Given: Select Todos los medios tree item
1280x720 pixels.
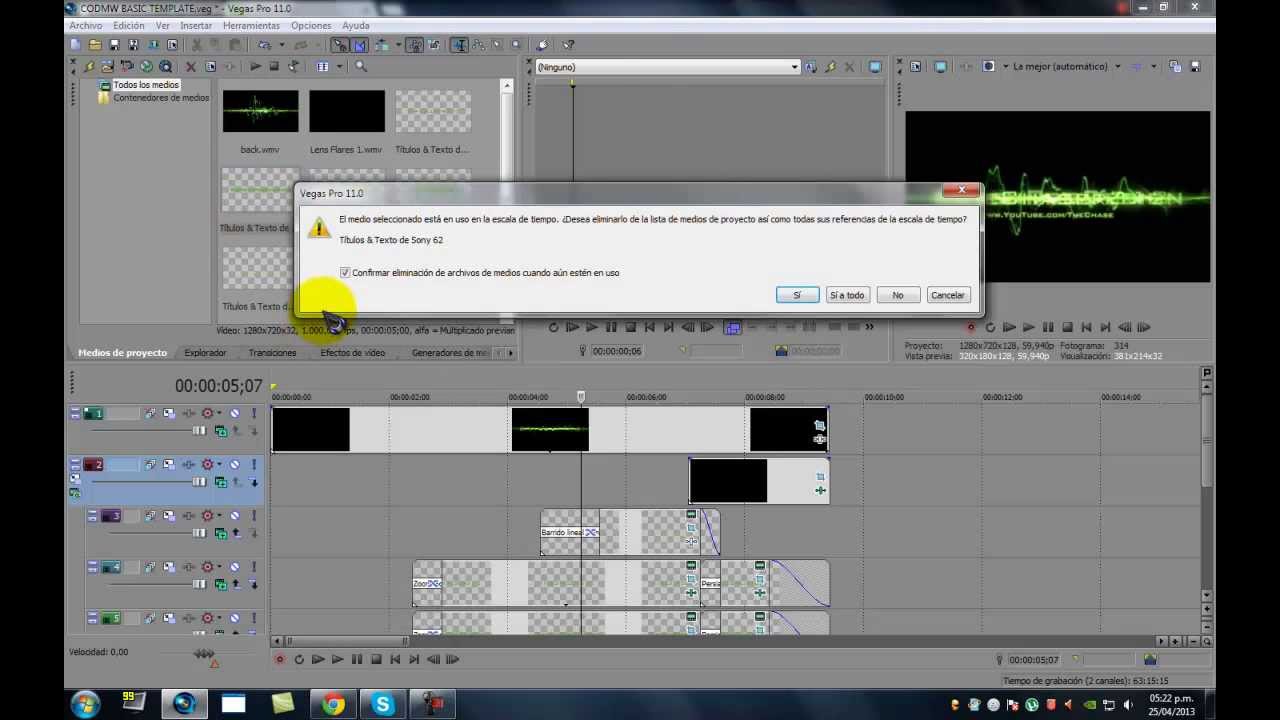Looking at the screenshot, I should [x=146, y=85].
